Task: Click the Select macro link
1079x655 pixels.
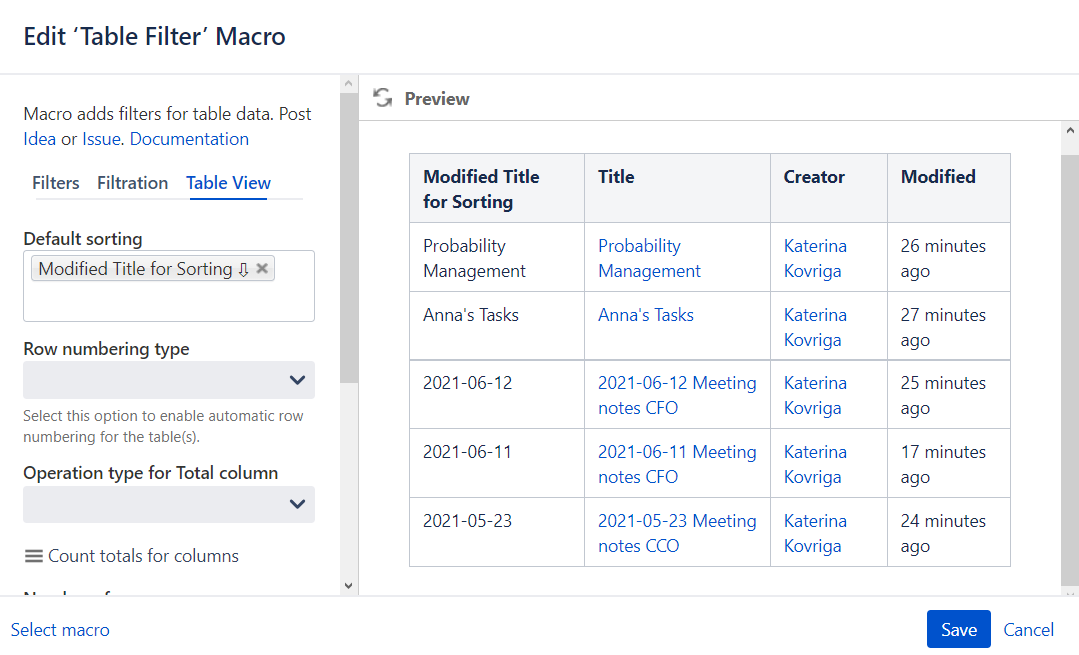Action: click(x=60, y=629)
